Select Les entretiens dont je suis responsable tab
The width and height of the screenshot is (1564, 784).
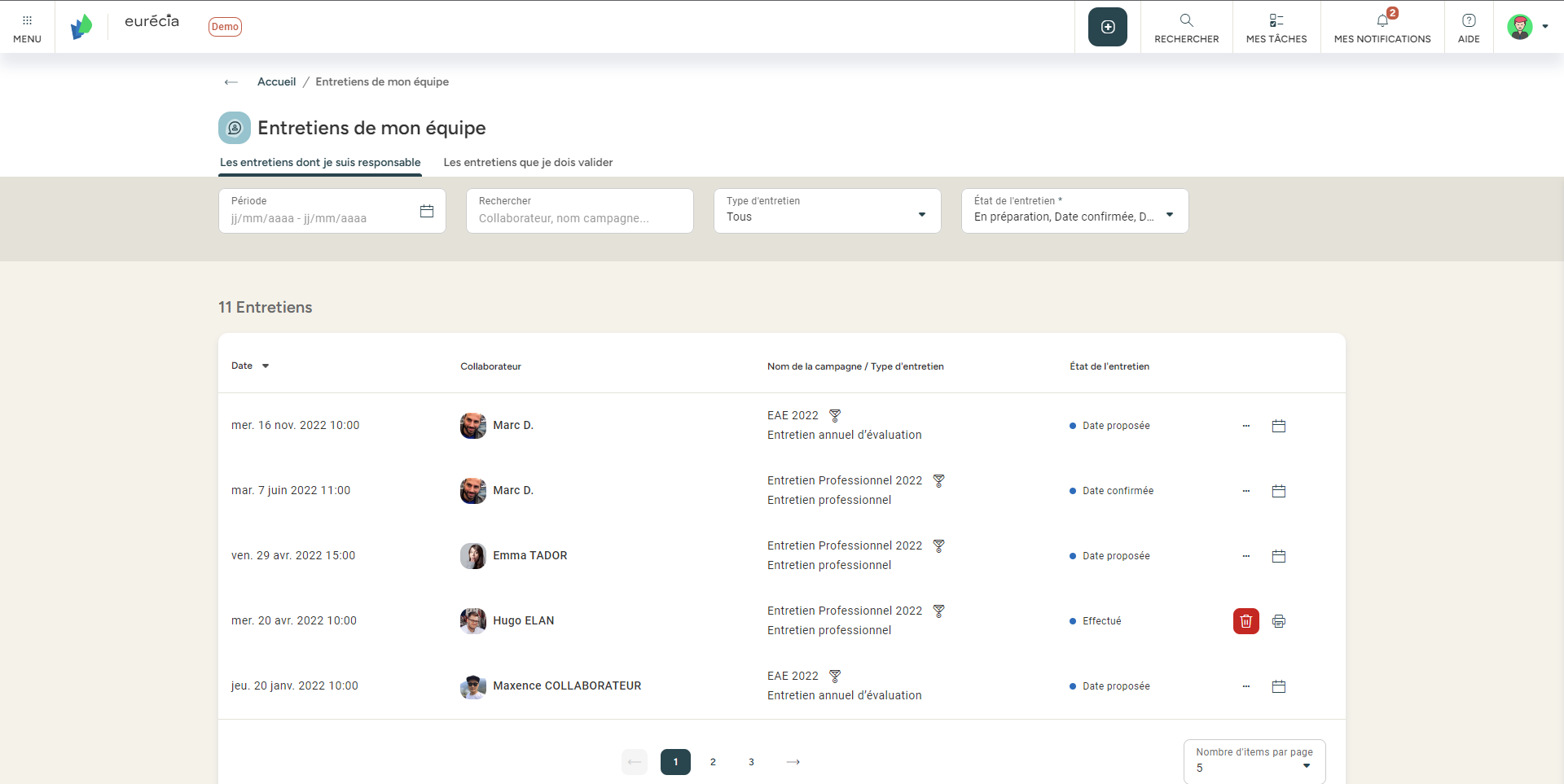click(320, 163)
